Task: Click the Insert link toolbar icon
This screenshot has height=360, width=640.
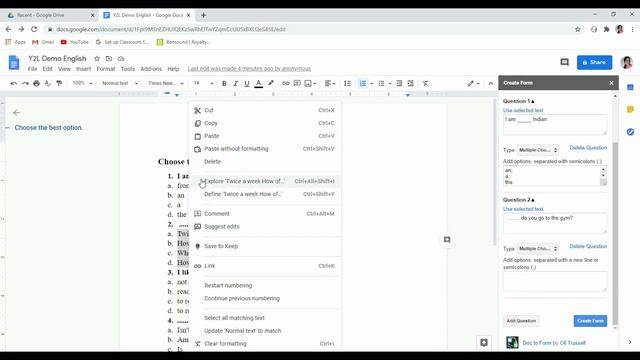Action: [x=286, y=83]
